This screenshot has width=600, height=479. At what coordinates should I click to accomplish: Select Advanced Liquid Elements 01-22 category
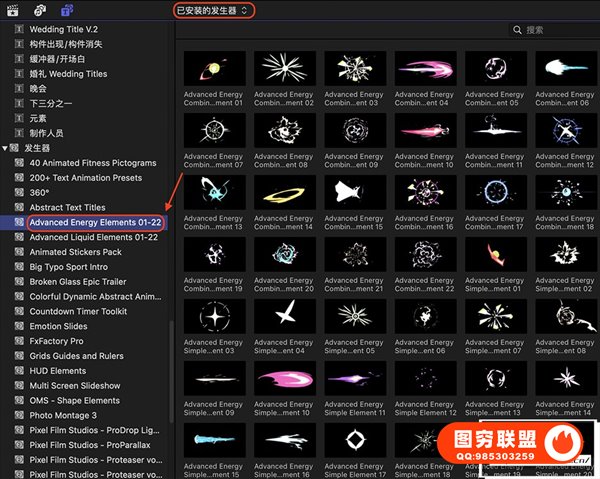pyautogui.click(x=93, y=237)
